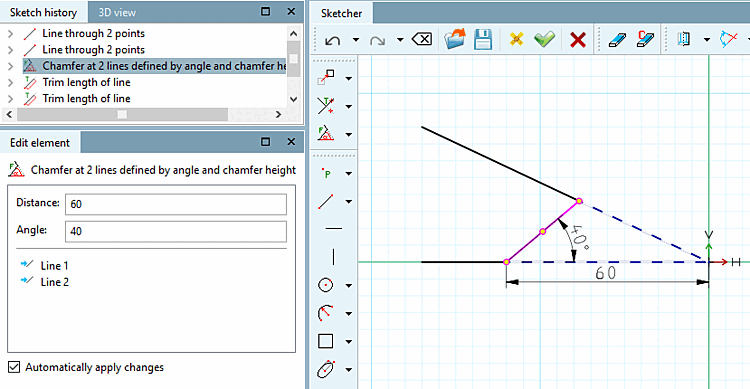This screenshot has height=389, width=750.
Task: Open dropdown arrow beside undo
Action: [356, 40]
